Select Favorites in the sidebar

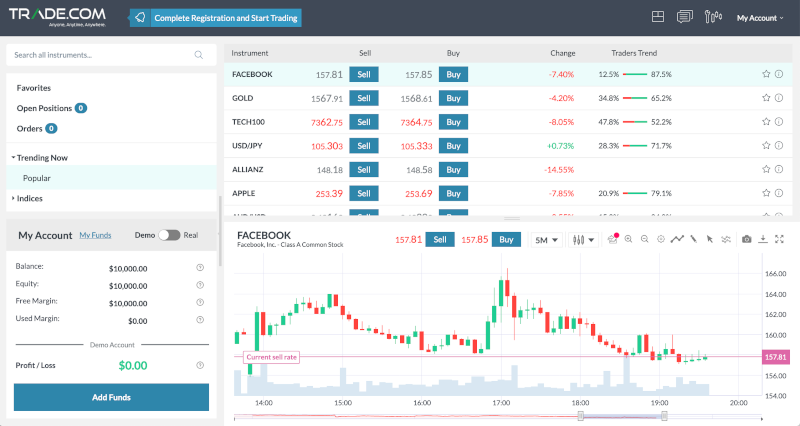33,88
